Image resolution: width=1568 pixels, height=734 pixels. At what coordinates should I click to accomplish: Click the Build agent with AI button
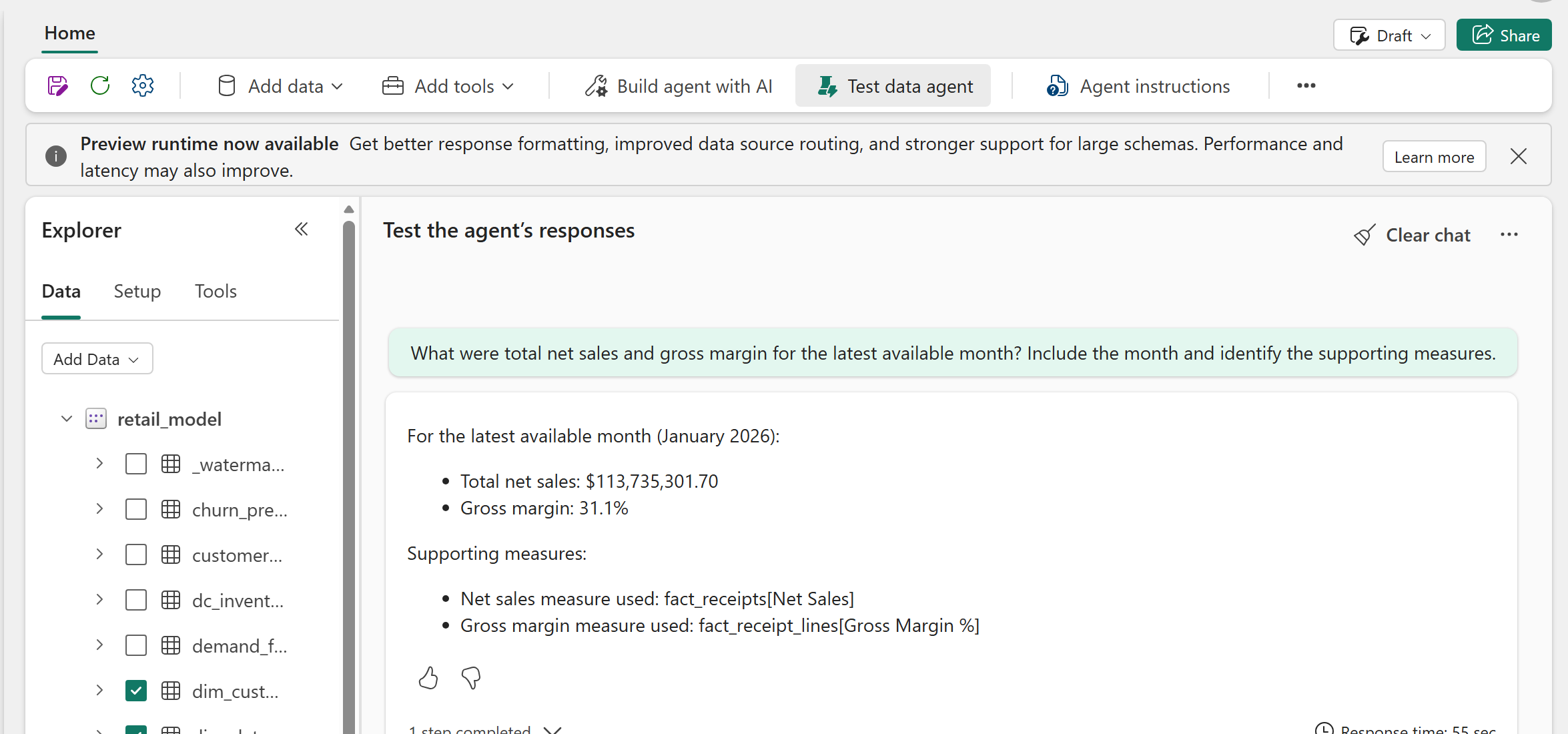pos(679,86)
